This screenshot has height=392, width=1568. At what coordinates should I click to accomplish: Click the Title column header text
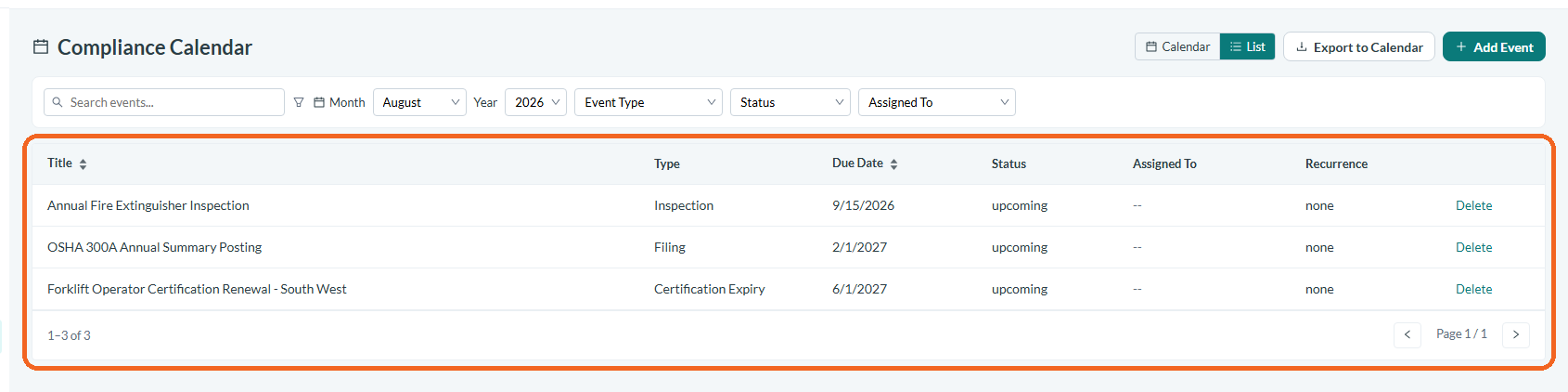59,163
